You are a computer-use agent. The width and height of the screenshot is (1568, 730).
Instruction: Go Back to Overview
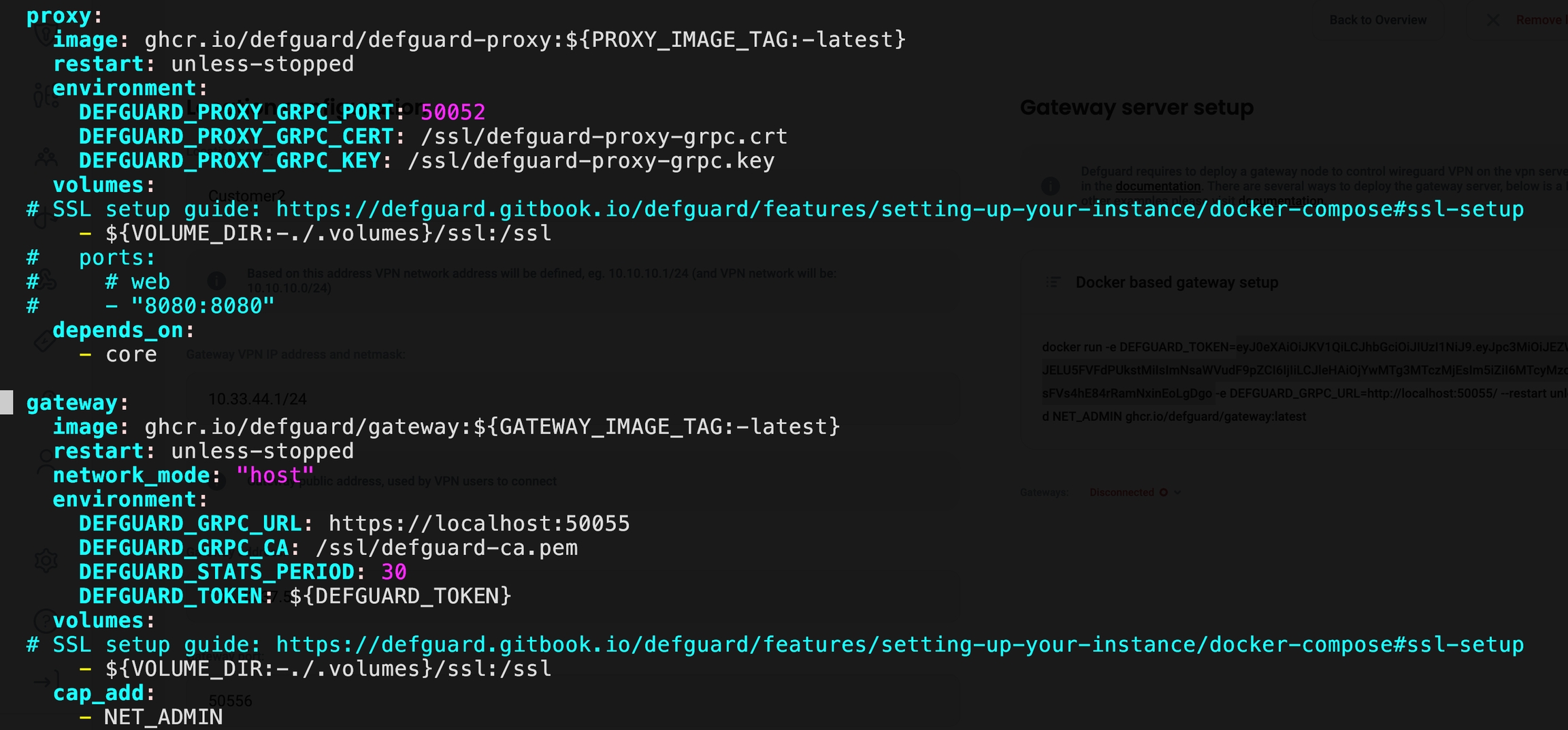pyautogui.click(x=1377, y=20)
